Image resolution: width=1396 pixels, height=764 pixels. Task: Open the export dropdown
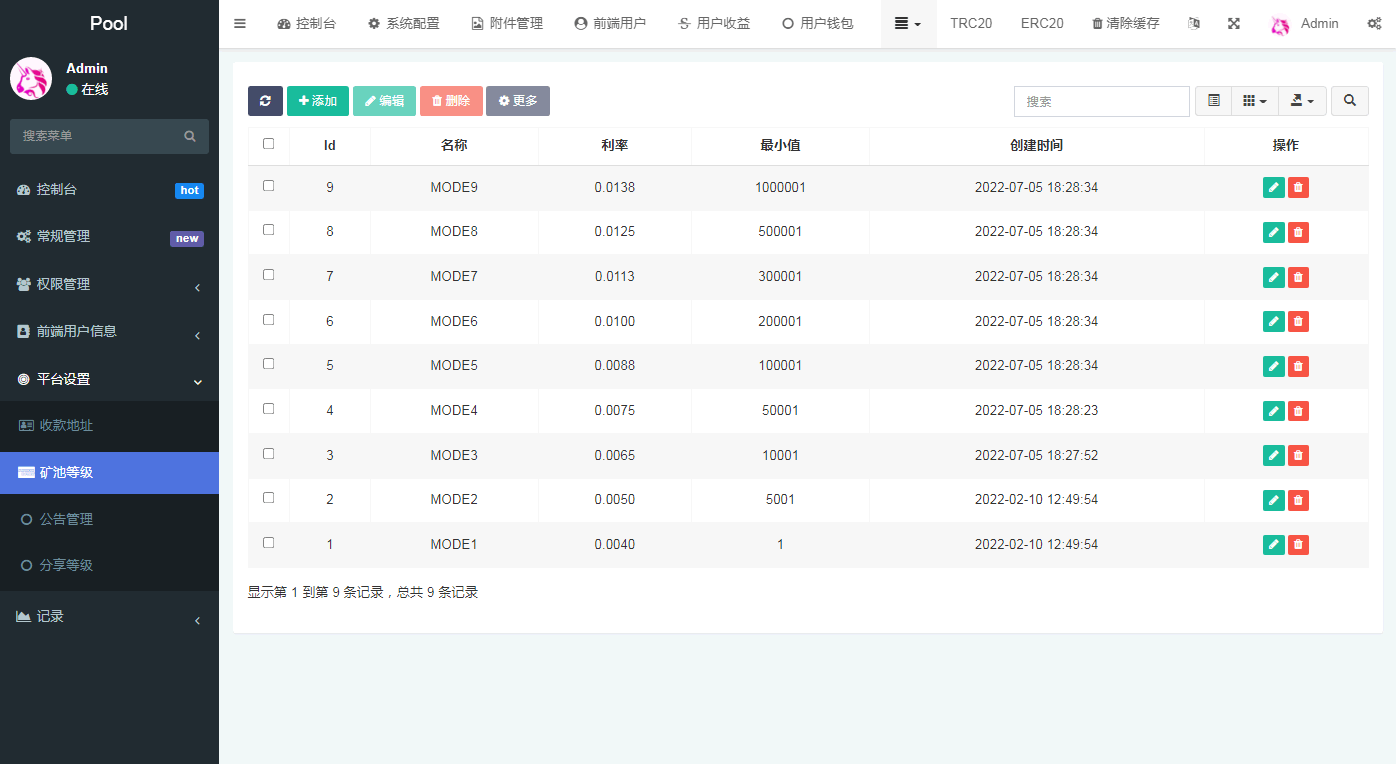pyautogui.click(x=1302, y=101)
